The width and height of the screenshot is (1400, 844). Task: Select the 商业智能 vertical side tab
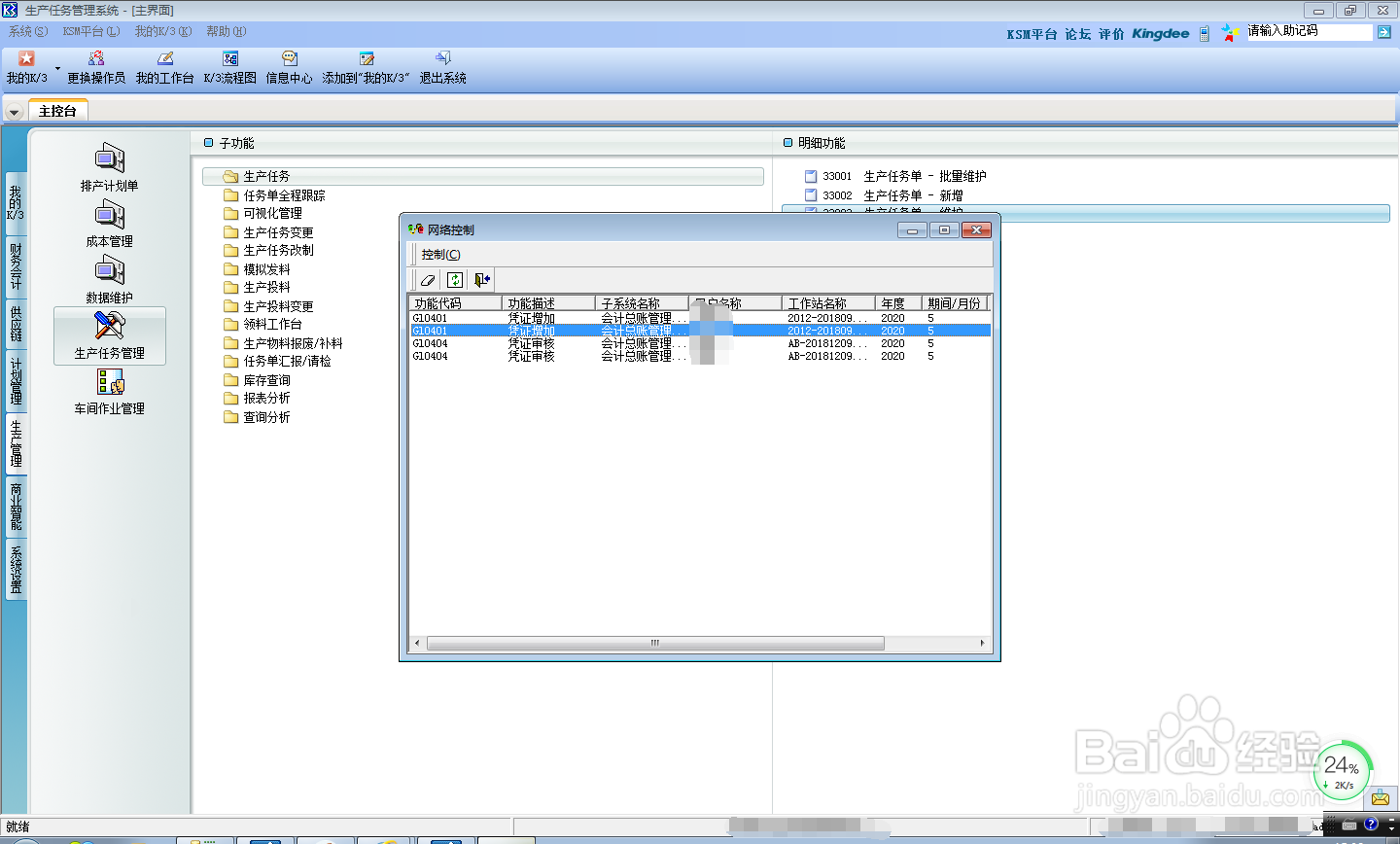[x=16, y=506]
